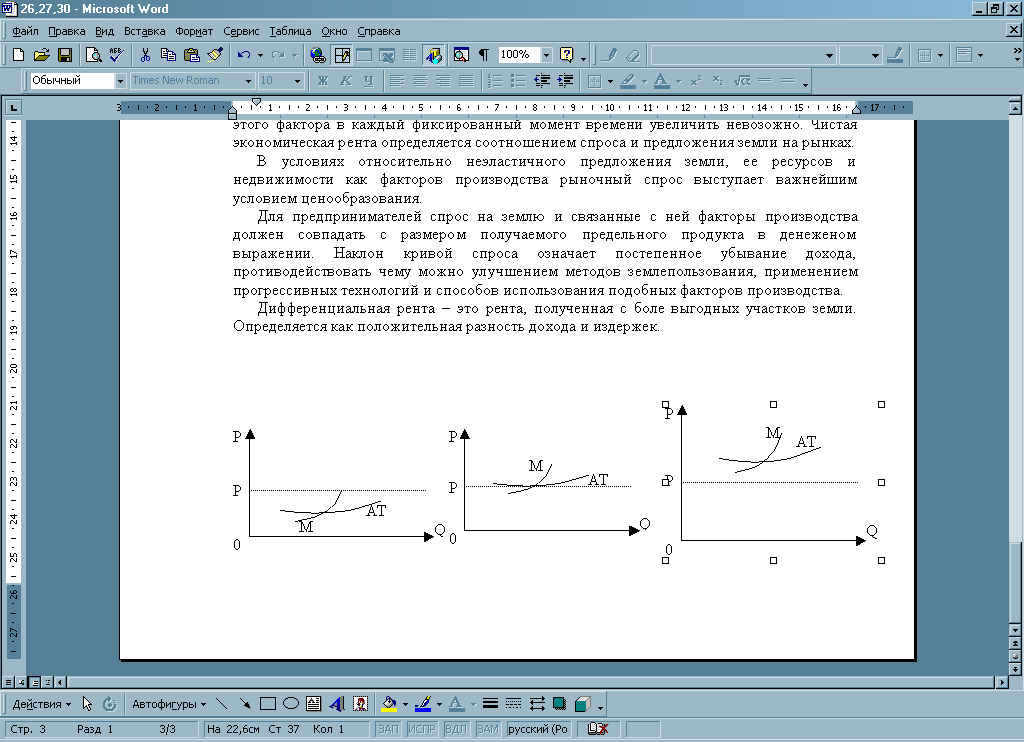Align text left
Image resolution: width=1024 pixels, height=742 pixels.
pos(397,81)
